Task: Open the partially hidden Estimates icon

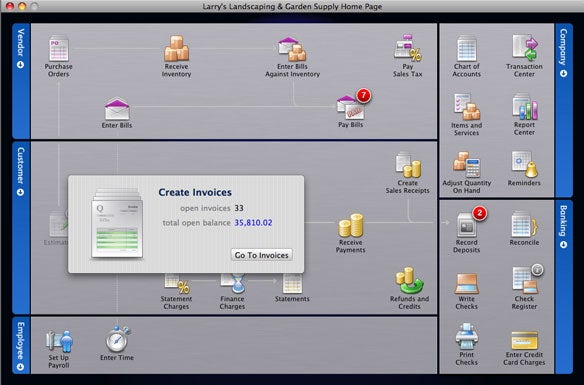Action: 58,224
